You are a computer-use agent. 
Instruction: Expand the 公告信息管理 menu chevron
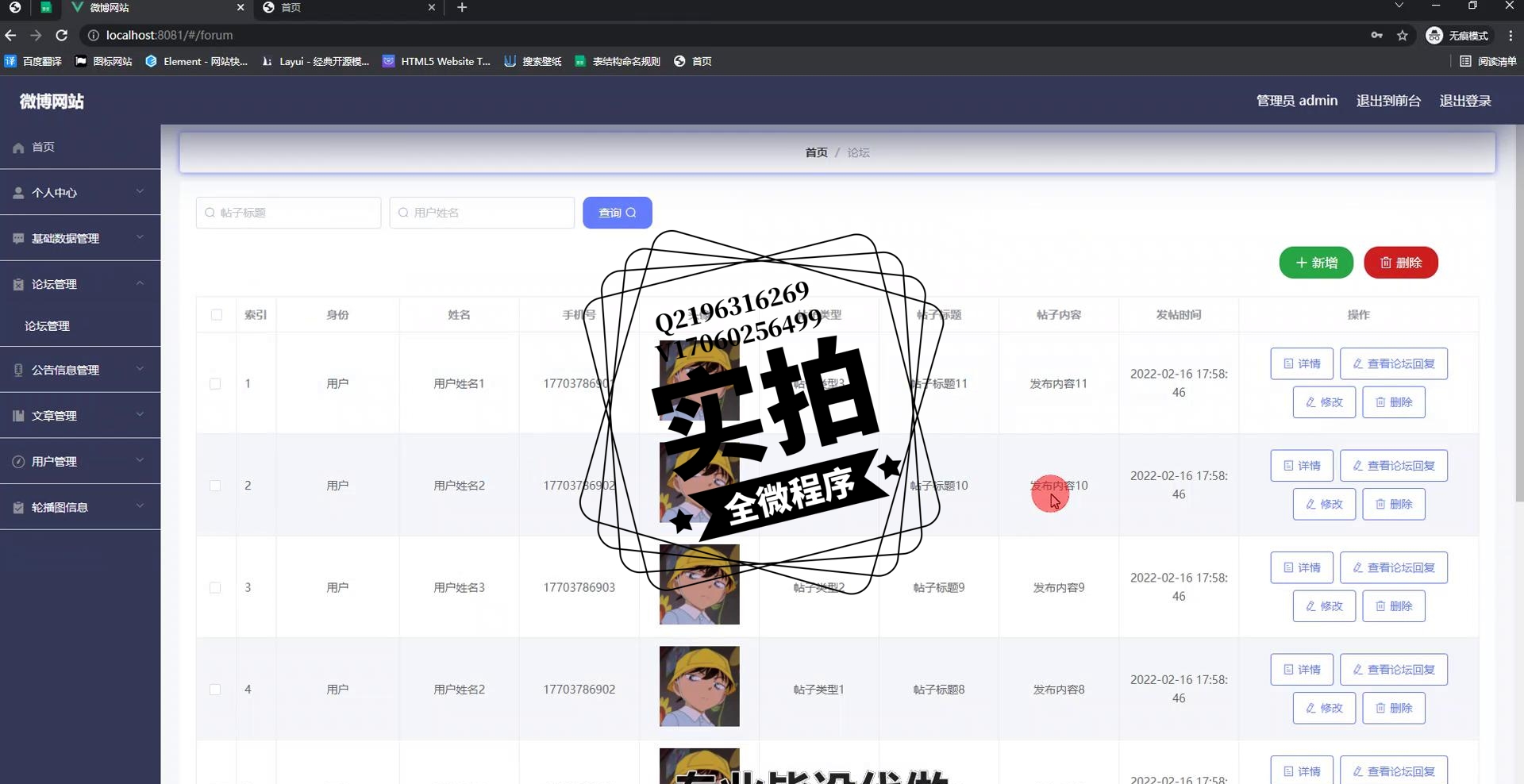click(140, 368)
